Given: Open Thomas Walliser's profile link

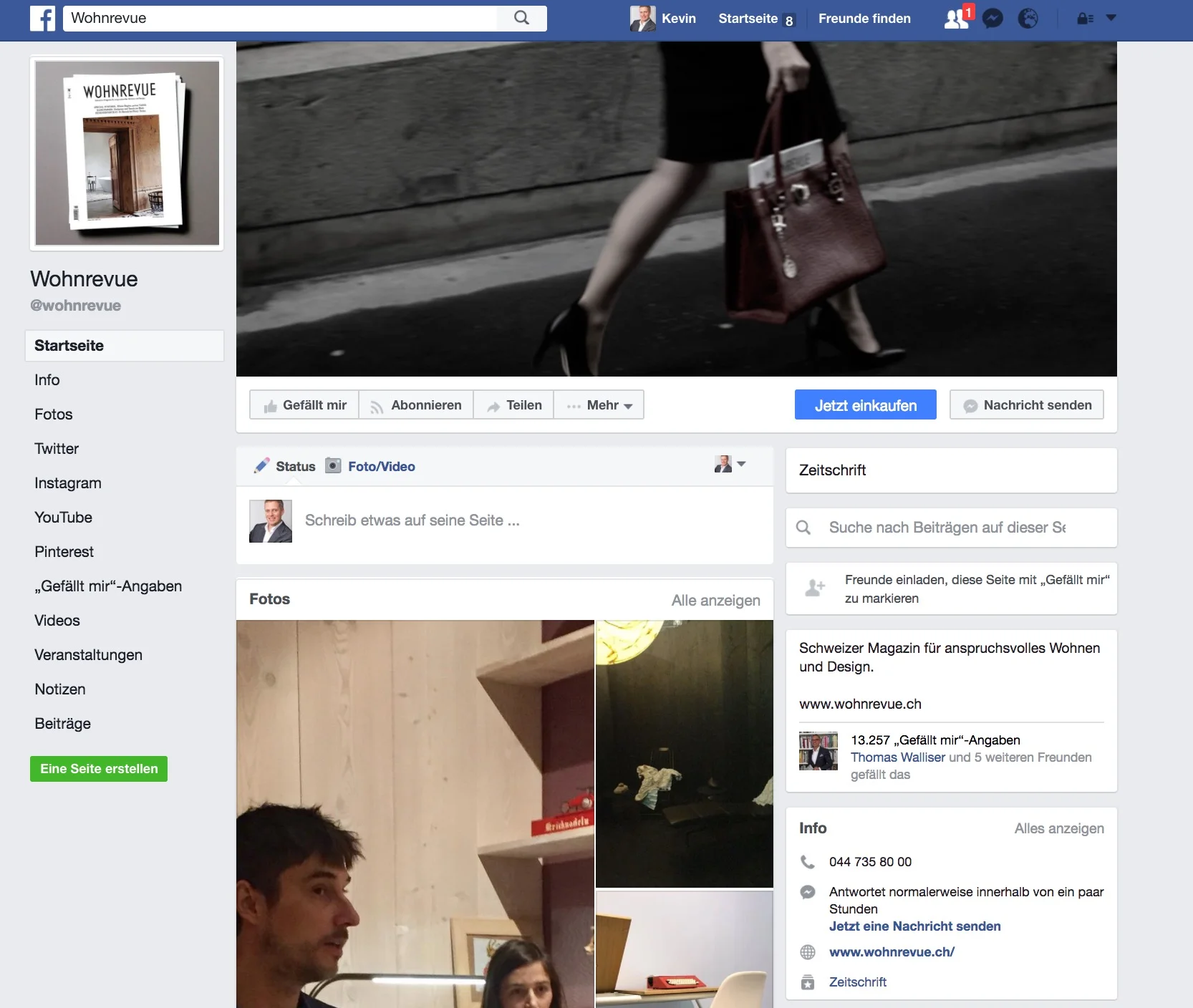Looking at the screenshot, I should point(898,757).
